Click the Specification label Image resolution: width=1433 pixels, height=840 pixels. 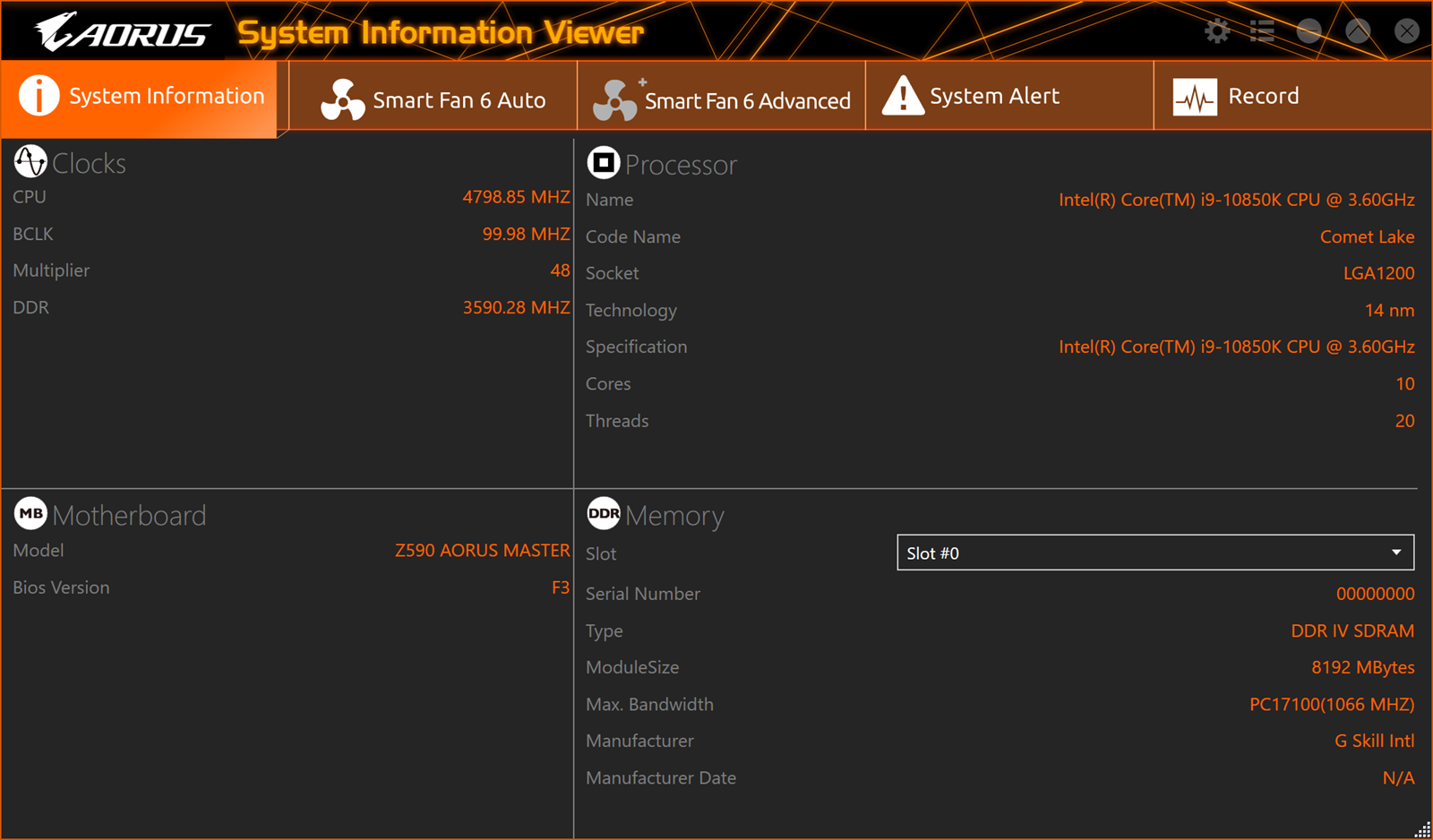pyautogui.click(x=636, y=347)
